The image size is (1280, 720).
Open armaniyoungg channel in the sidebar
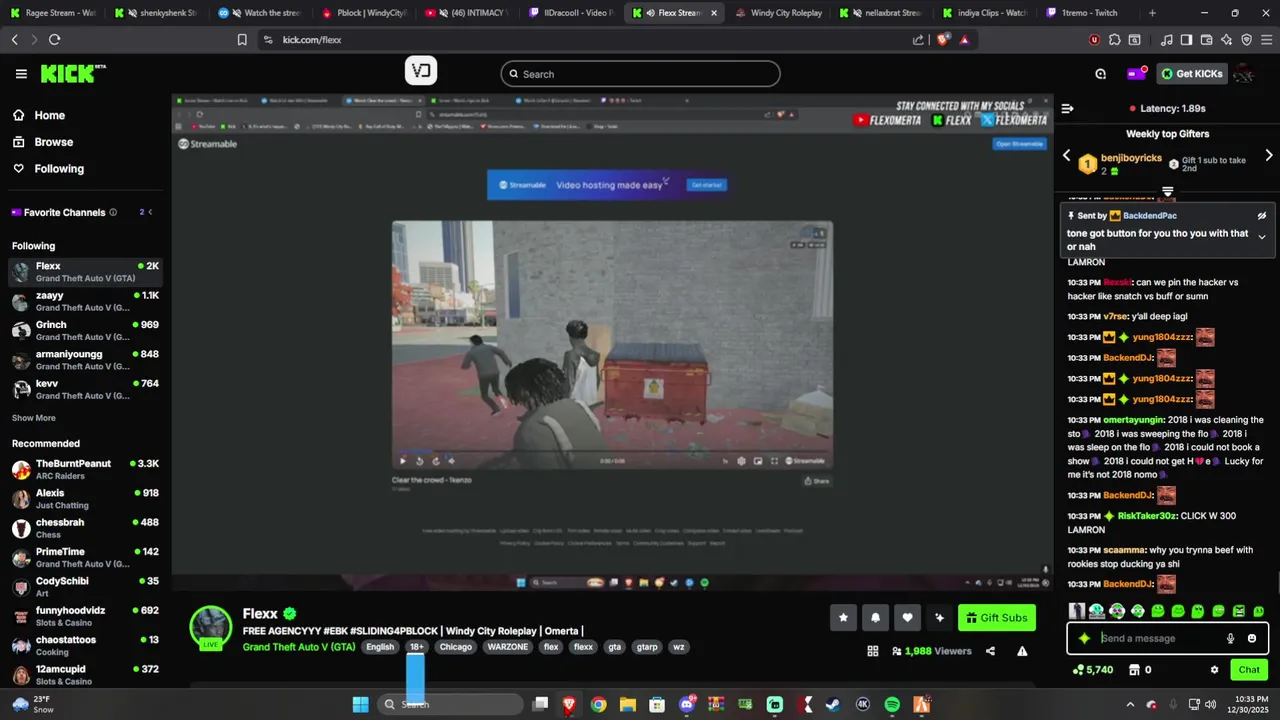[x=85, y=360]
